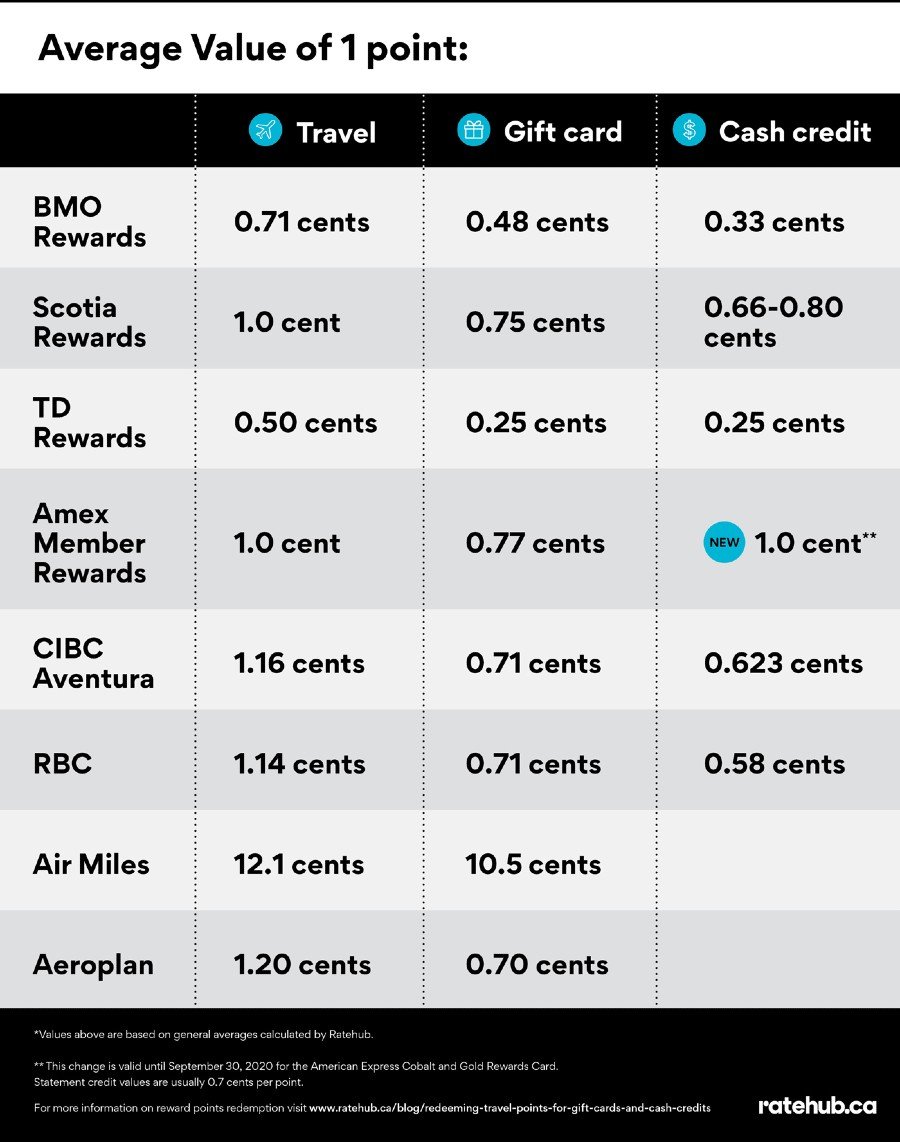Select the Gift card column header
The width and height of the screenshot is (900, 1142).
(x=540, y=132)
